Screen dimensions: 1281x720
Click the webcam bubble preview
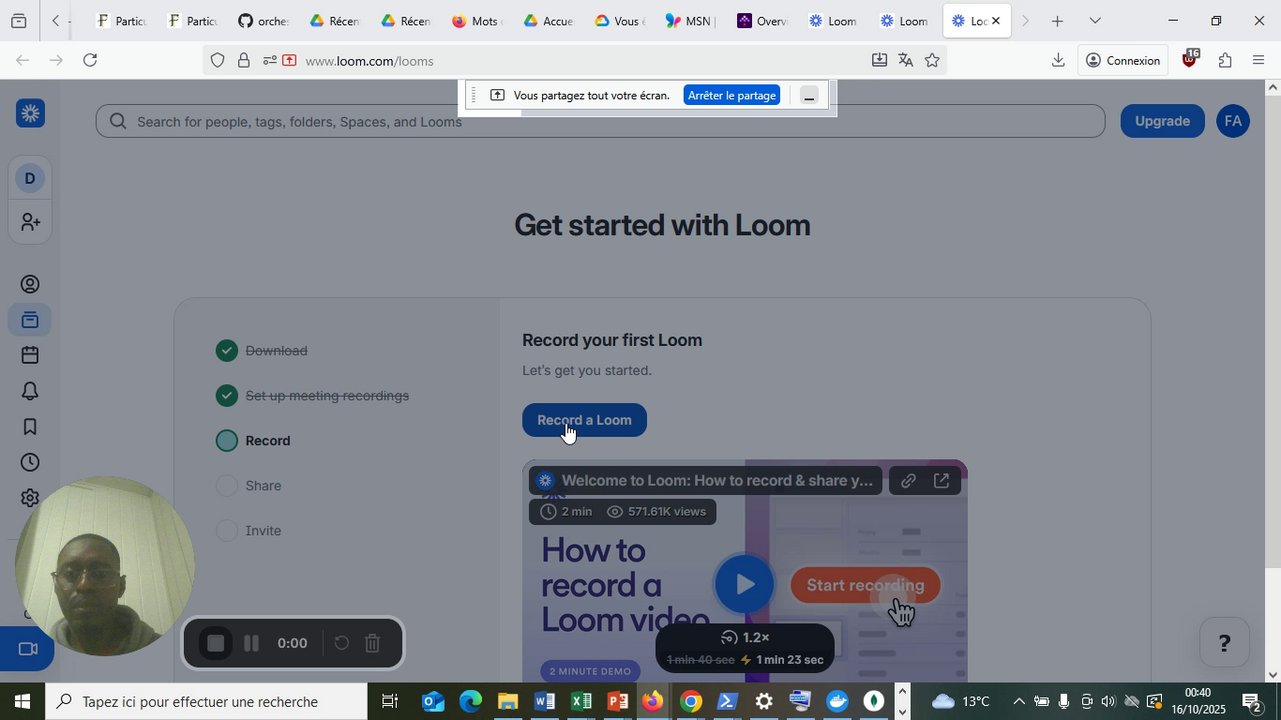(x=104, y=566)
